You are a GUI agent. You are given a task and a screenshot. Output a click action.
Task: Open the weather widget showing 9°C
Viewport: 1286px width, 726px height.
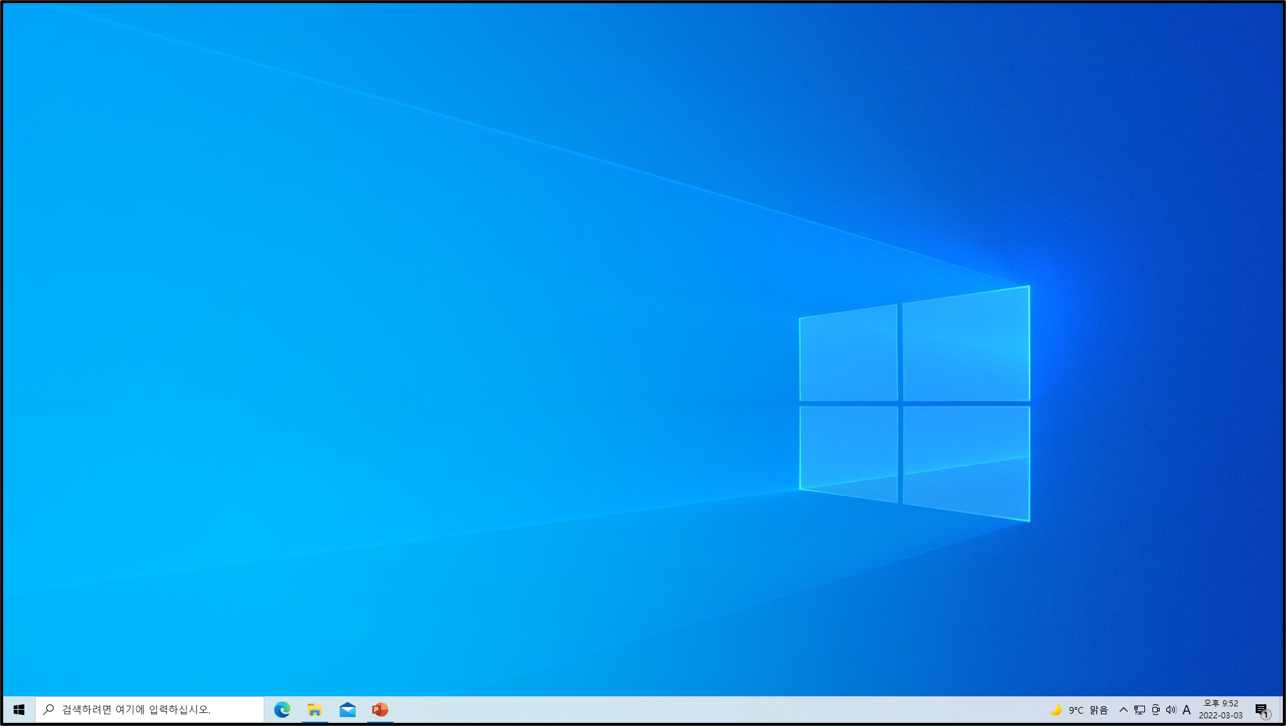[1078, 710]
